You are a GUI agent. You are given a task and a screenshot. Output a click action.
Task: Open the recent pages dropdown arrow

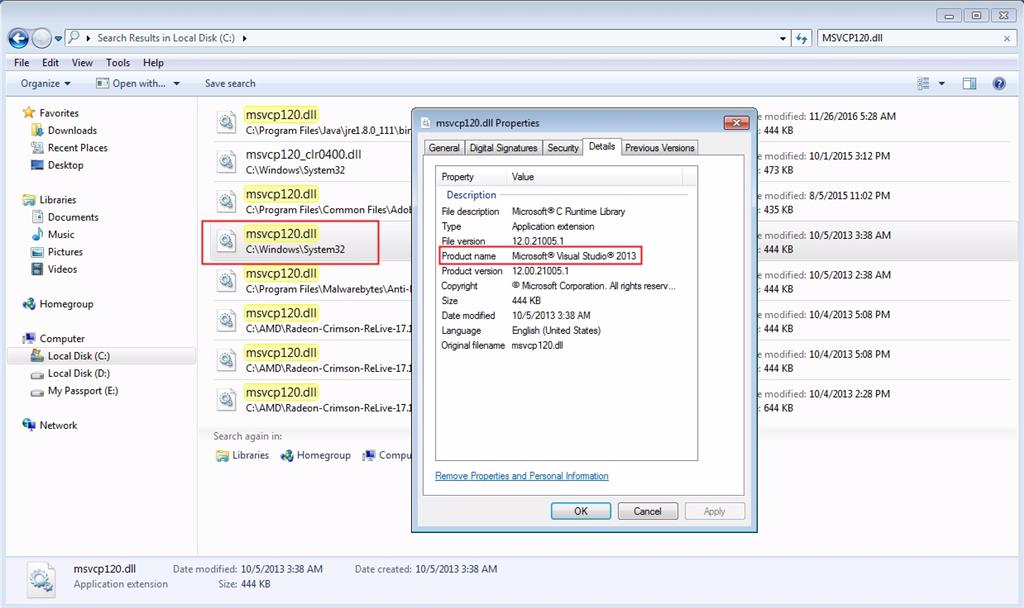[x=58, y=39]
